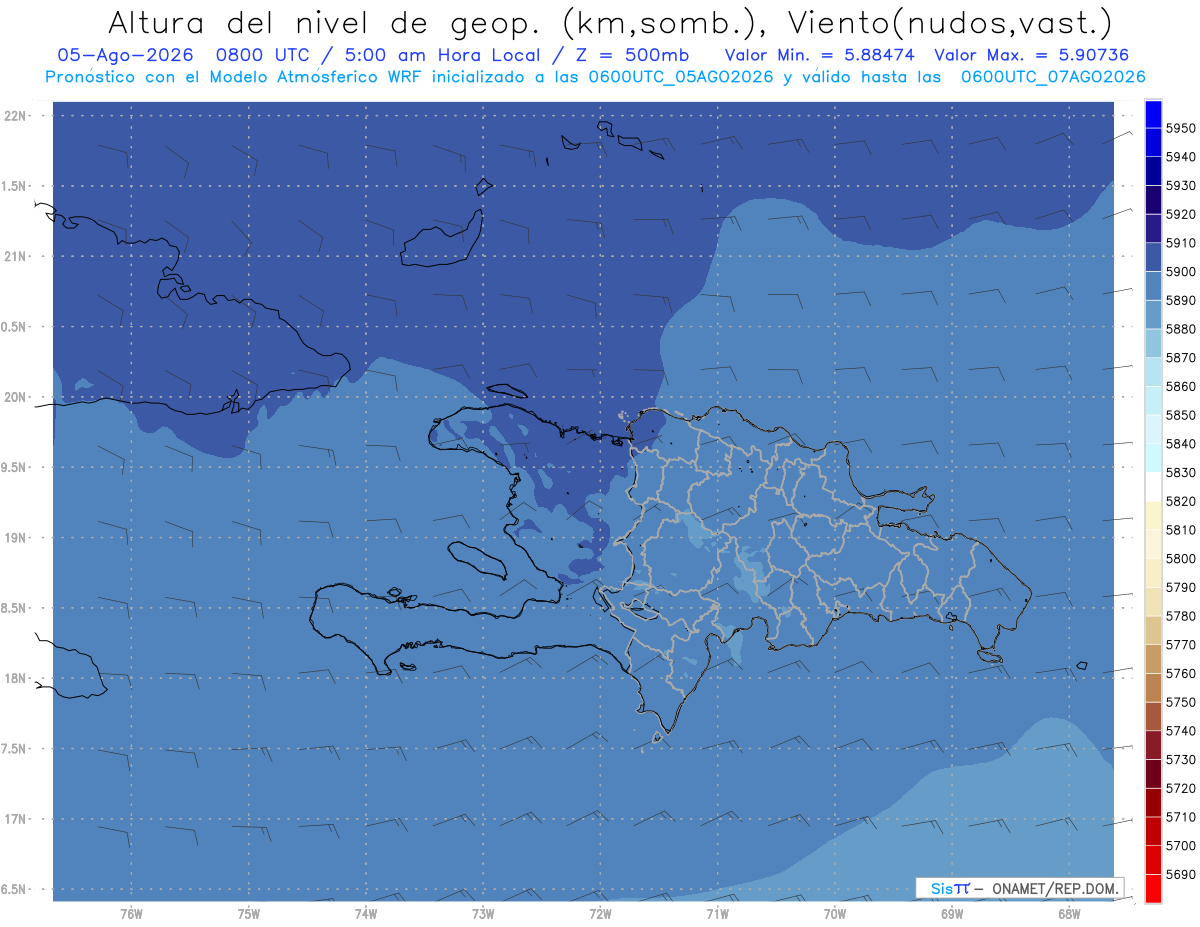
Task: Click the bright blue swatch above 5950
Action: coord(1153,115)
